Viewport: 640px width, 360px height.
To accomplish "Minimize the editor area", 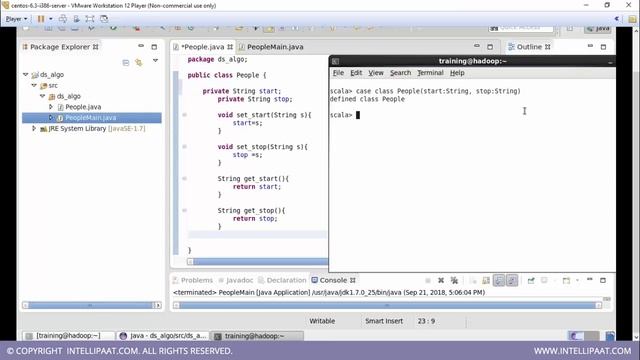I will click(477, 46).
